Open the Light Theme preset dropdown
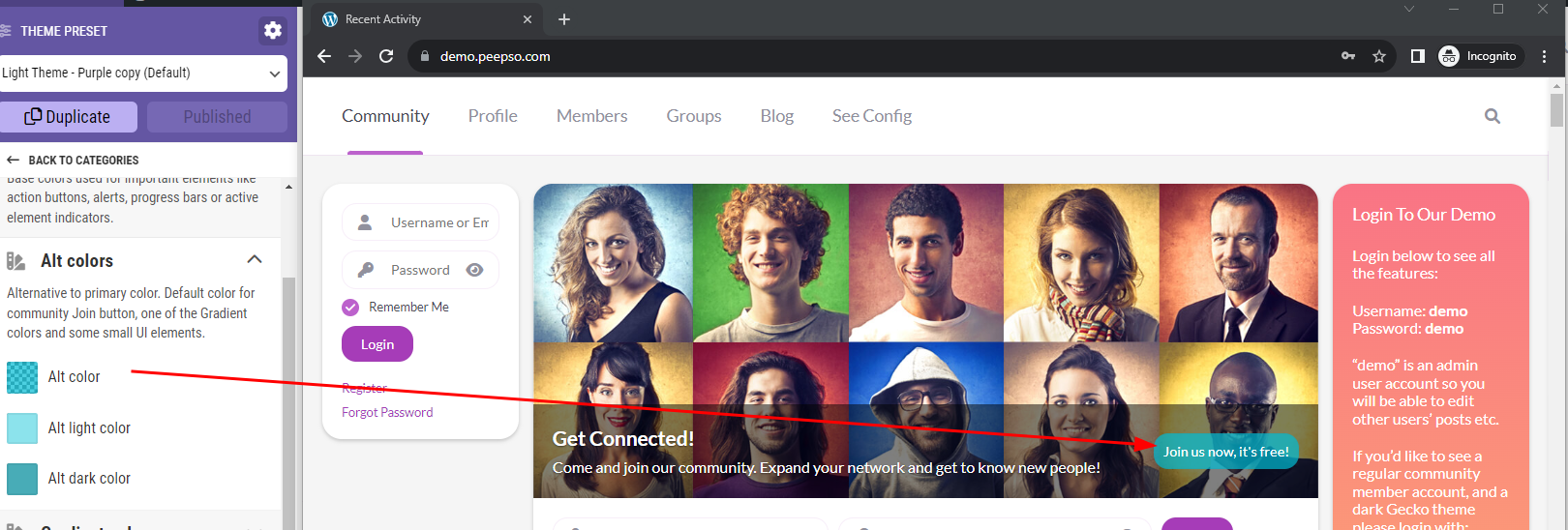1568x530 pixels. click(143, 73)
